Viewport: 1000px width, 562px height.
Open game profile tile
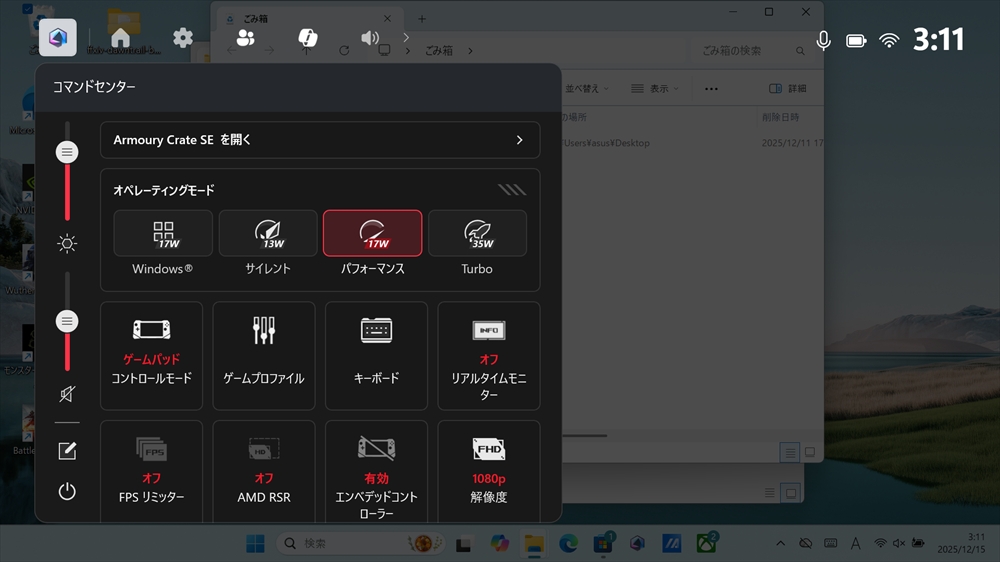pyautogui.click(x=264, y=355)
